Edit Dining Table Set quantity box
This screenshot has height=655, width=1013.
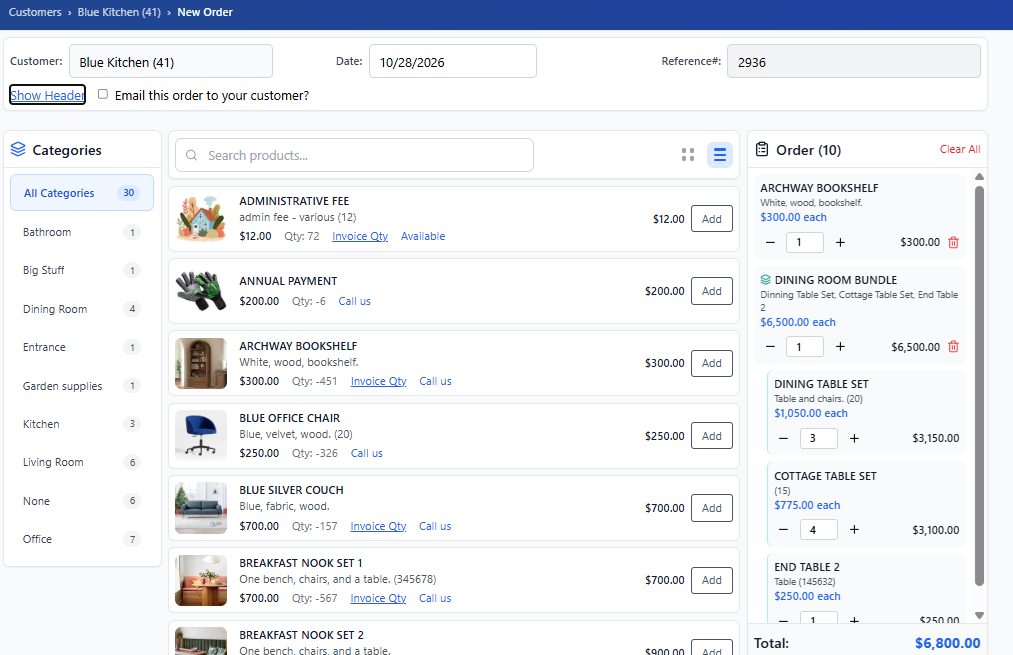click(x=819, y=438)
